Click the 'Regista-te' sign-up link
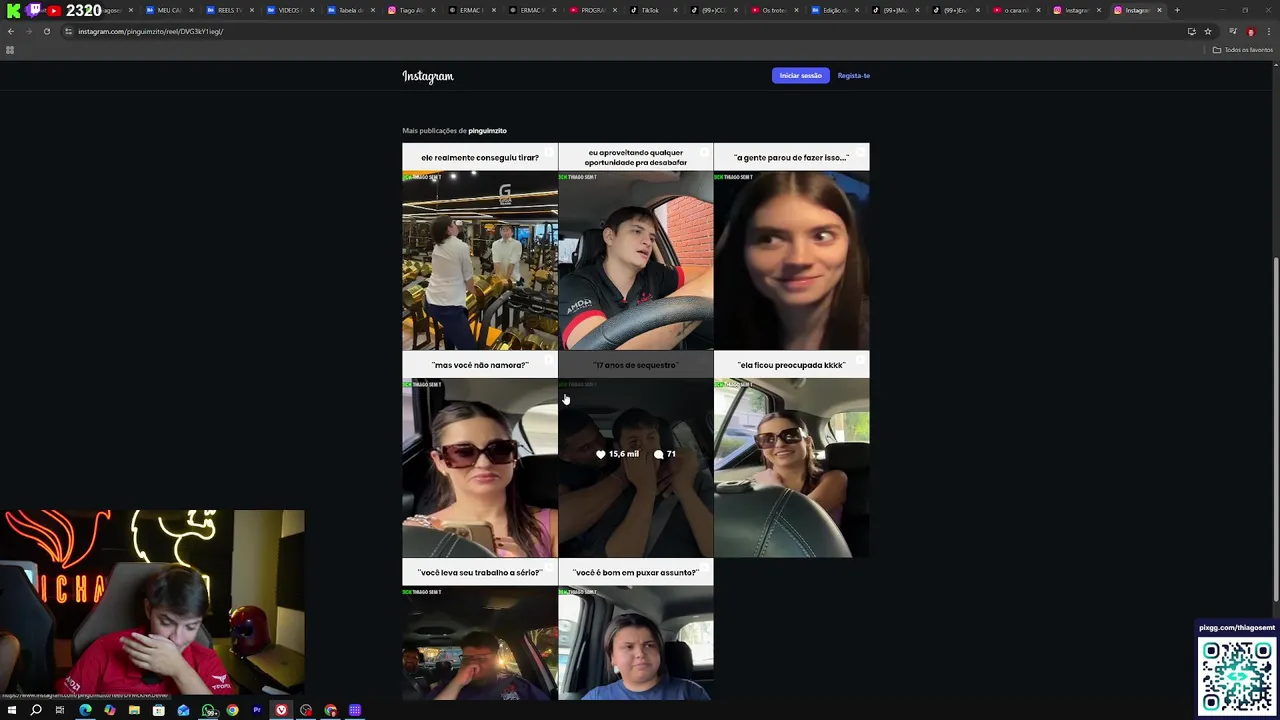Screen dimensions: 1280x720 (x=853, y=75)
